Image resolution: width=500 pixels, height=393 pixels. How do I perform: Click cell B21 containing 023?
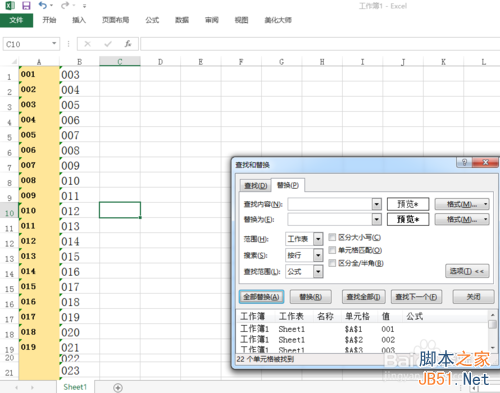coord(79,371)
